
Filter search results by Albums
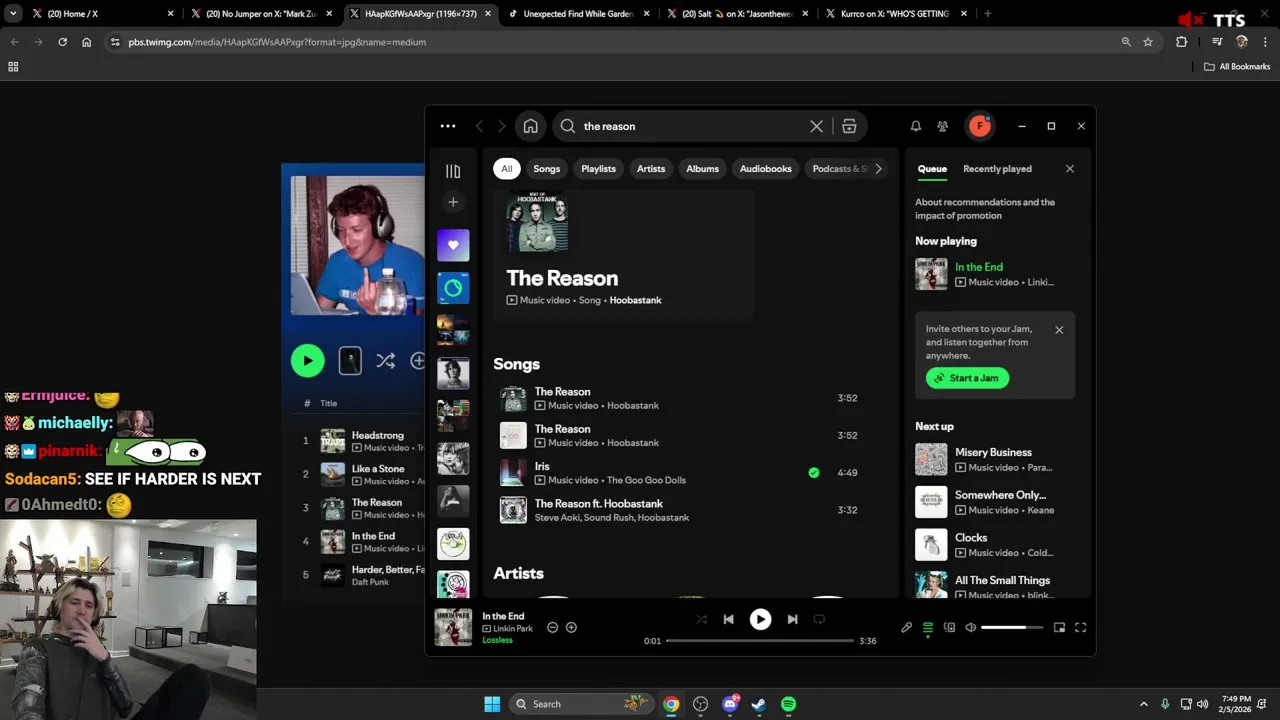coord(702,169)
